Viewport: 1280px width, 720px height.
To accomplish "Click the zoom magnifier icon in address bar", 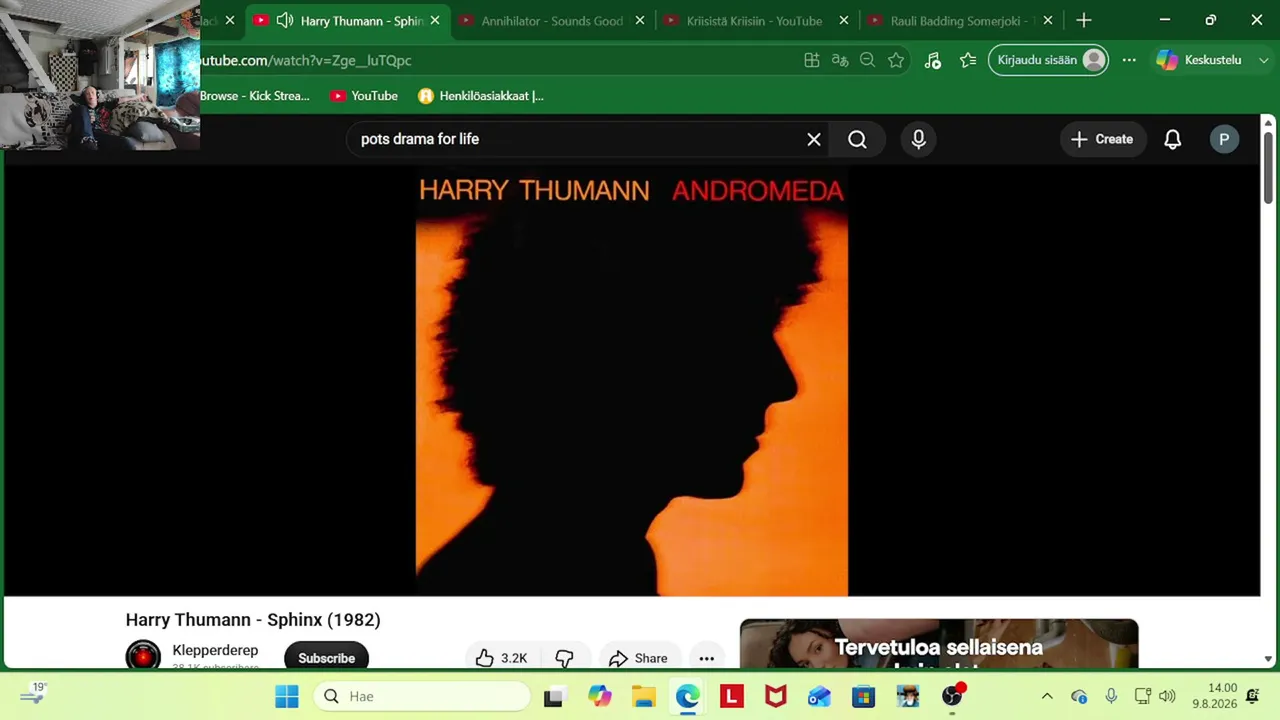I will (868, 60).
